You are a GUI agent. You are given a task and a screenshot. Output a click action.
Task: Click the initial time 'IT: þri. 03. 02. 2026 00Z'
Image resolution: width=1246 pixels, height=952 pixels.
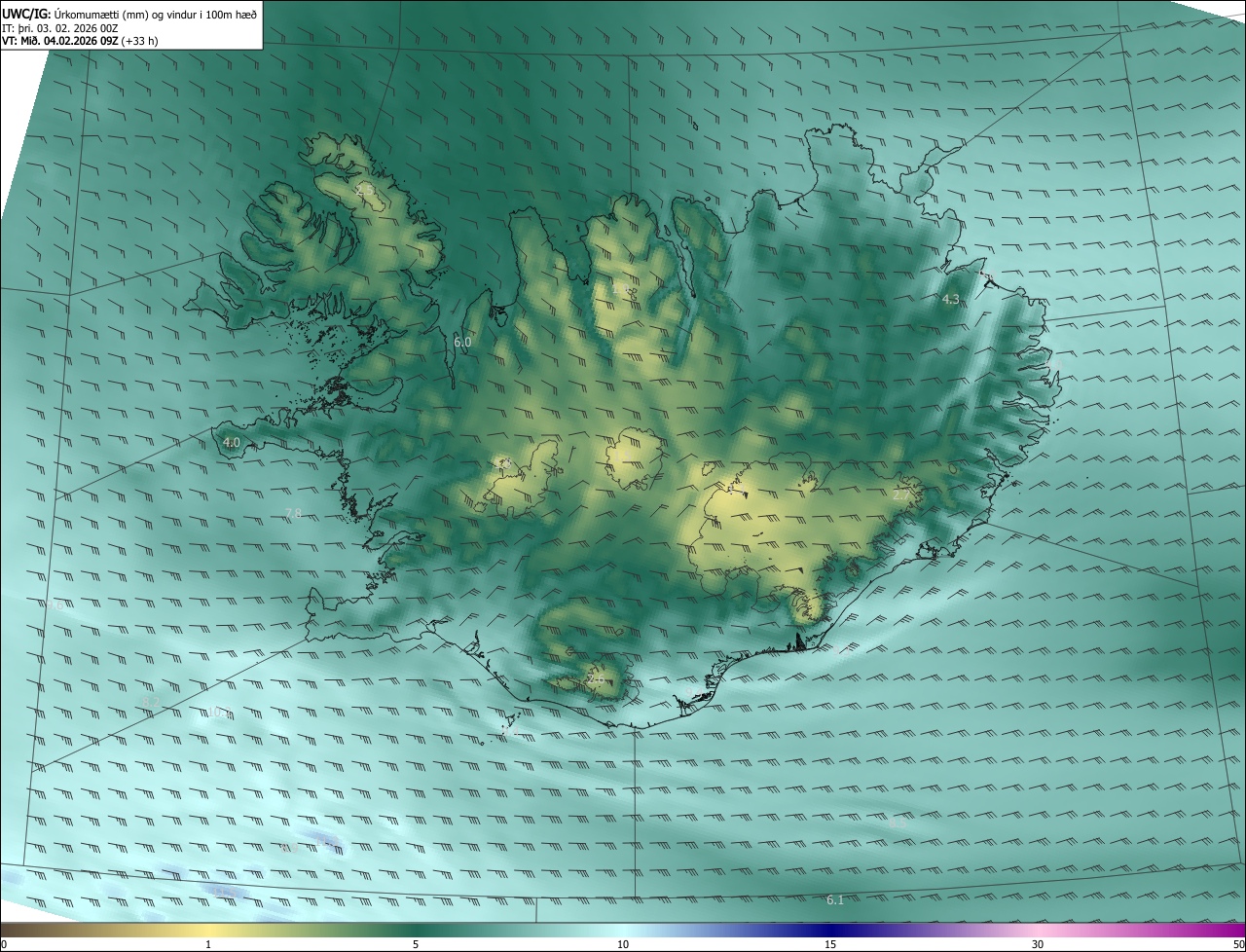click(60, 27)
